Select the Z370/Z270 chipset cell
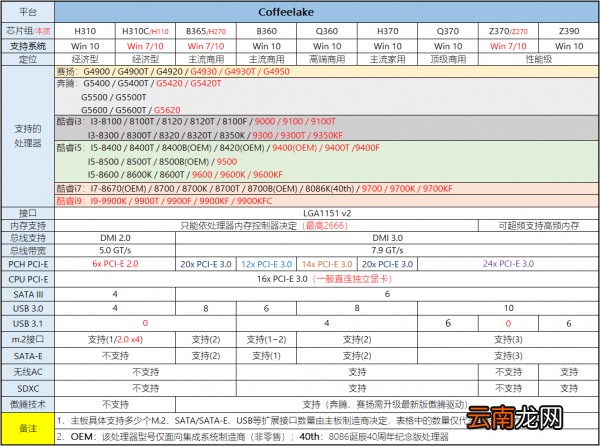Viewport: 600px width, 446px height. click(x=508, y=31)
